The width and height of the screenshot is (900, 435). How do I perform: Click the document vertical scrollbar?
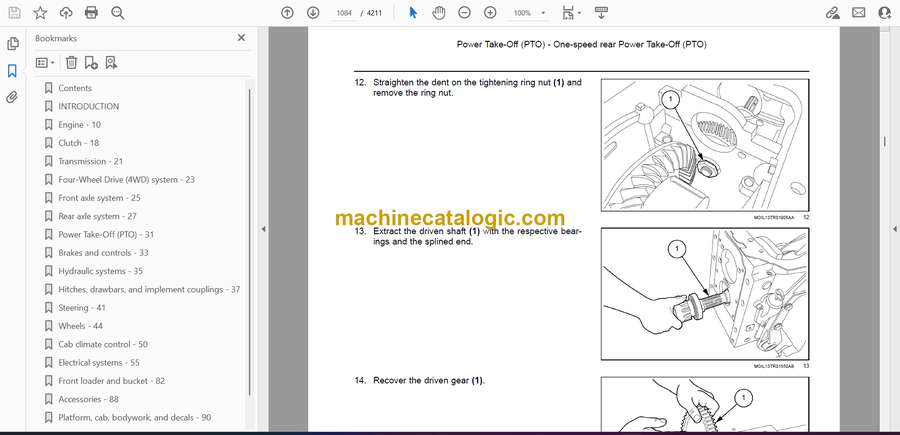point(885,142)
